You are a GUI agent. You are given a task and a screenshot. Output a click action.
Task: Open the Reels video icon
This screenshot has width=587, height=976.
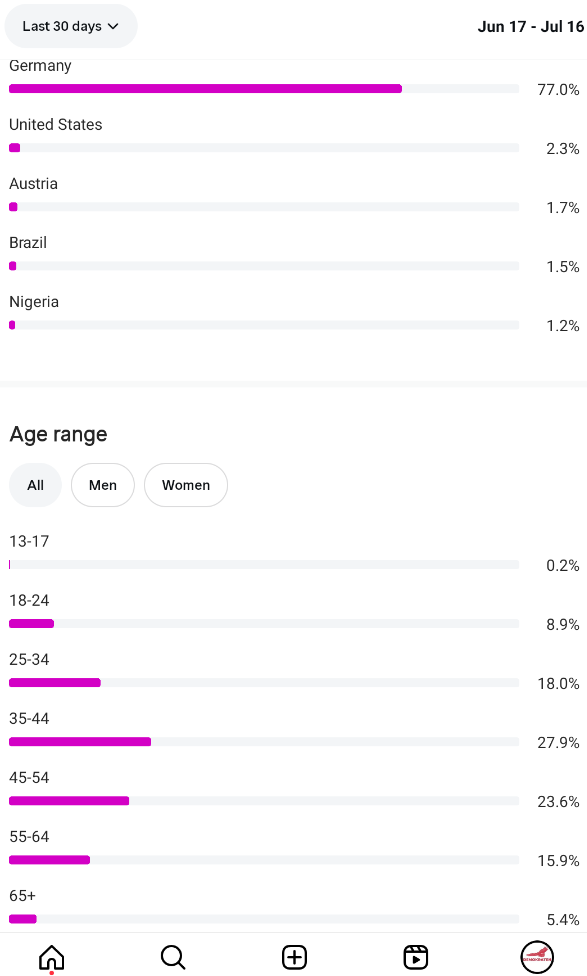tap(415, 957)
